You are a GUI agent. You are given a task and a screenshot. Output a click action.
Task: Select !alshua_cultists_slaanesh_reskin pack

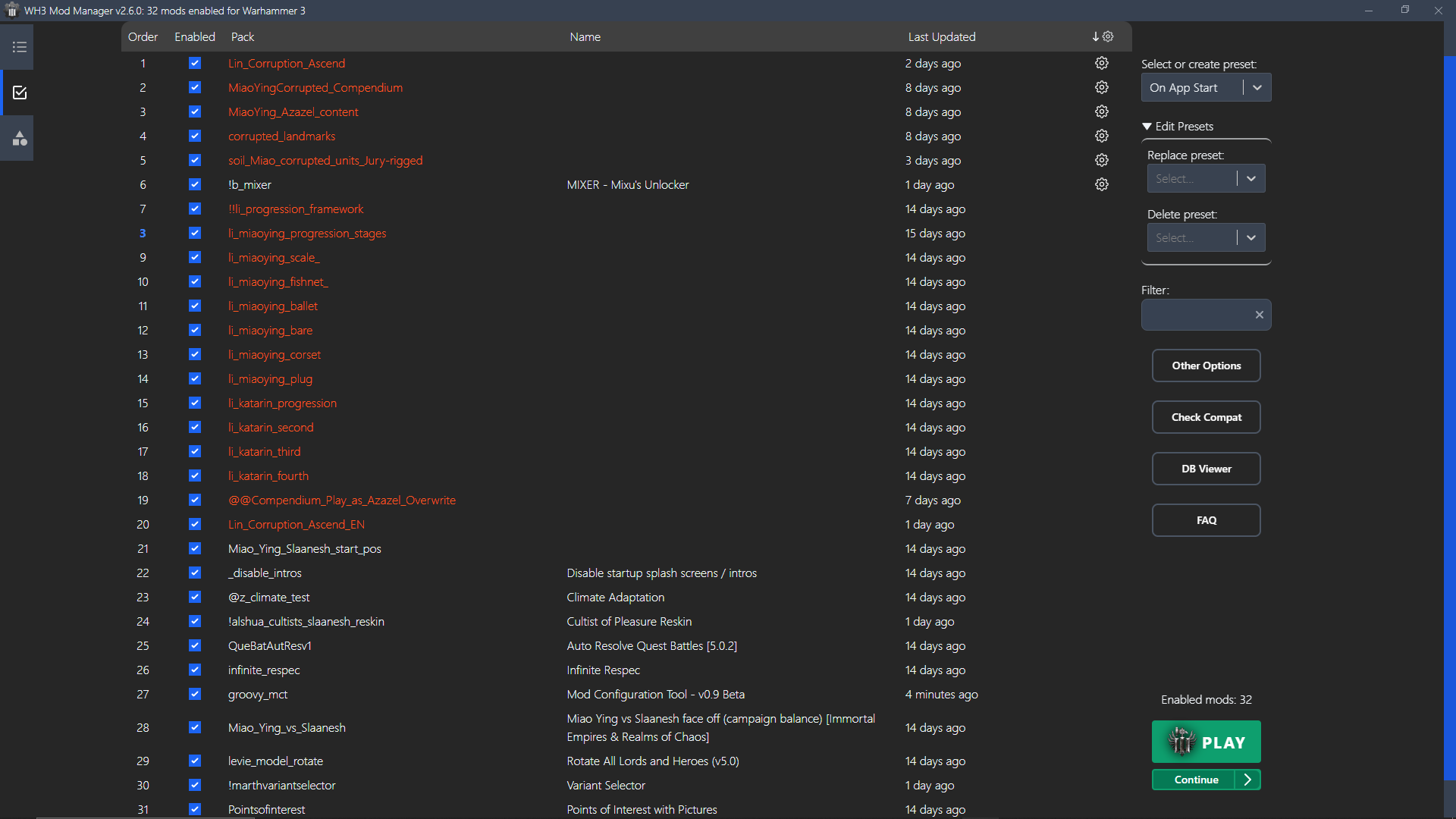point(306,621)
